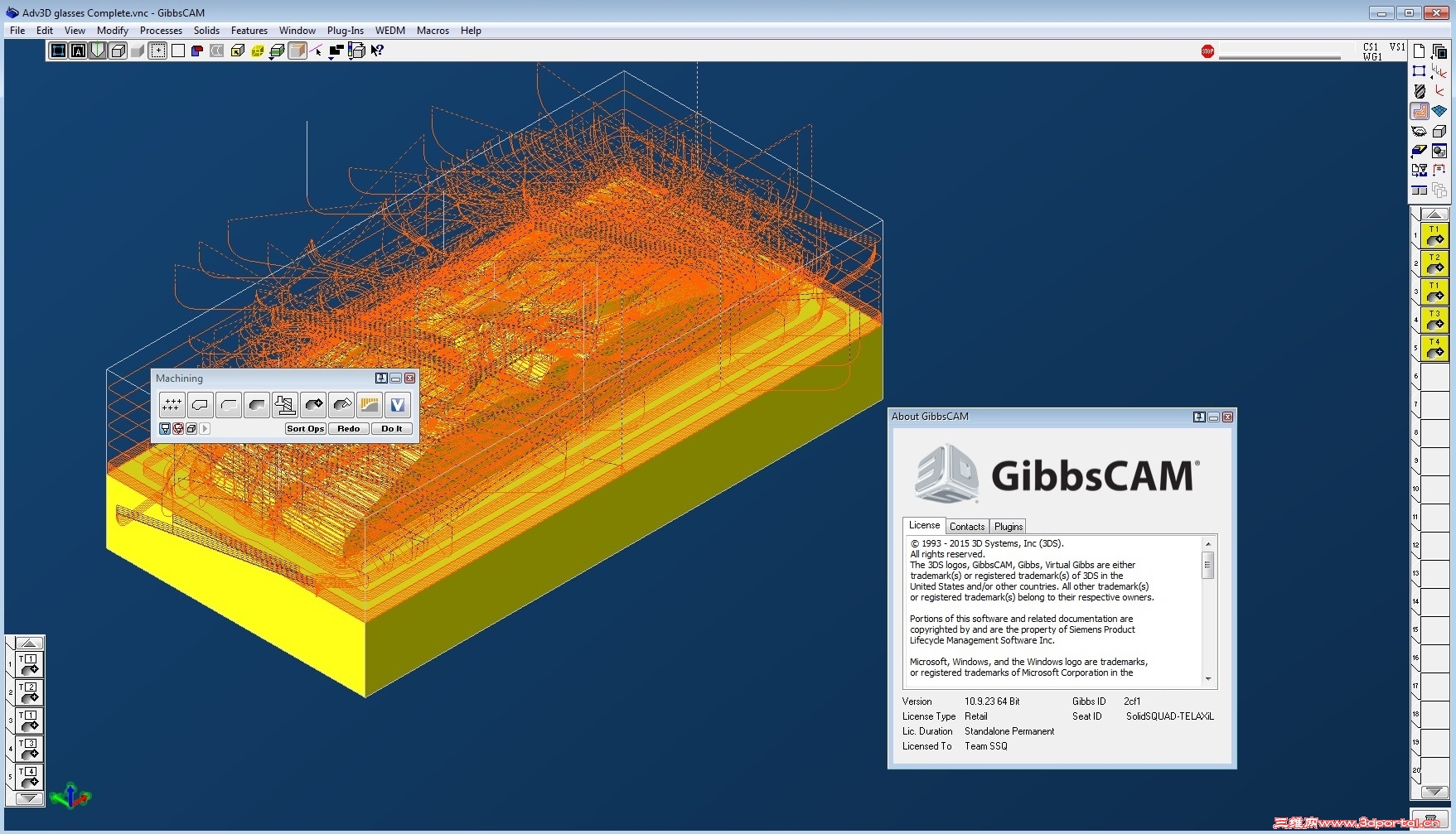The image size is (1456, 834).
Task: Click the stacked windows palette icon
Action: (x=1439, y=51)
